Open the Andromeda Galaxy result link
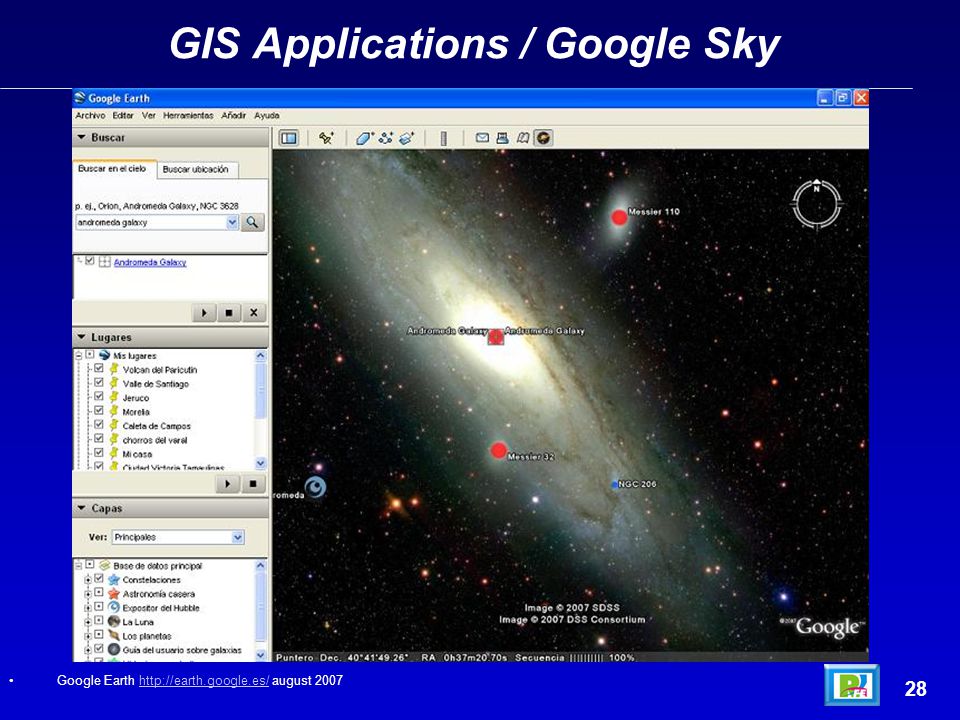This screenshot has width=960, height=720. (150, 262)
